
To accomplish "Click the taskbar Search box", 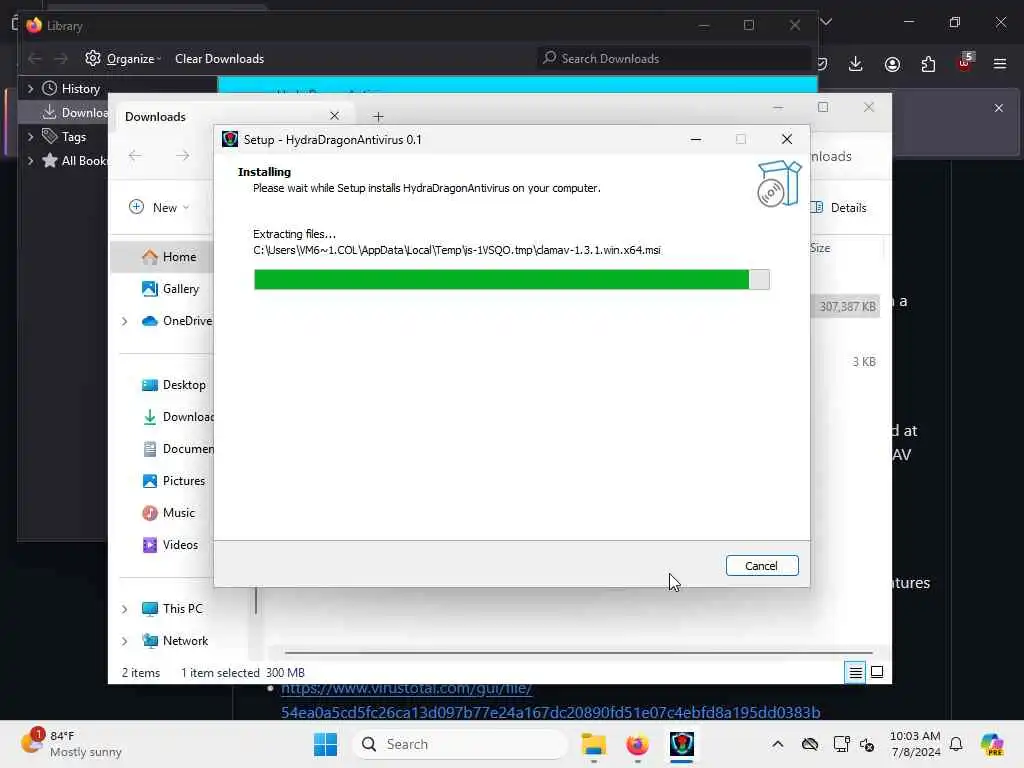I will (x=460, y=744).
